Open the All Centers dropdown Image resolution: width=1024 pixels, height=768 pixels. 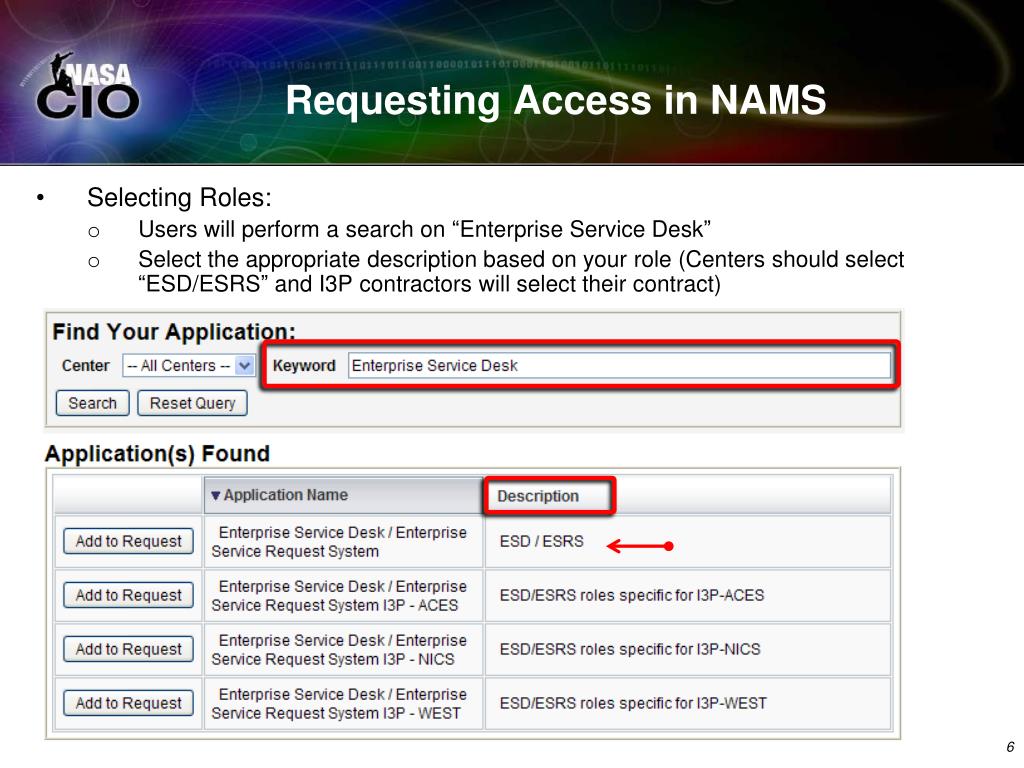188,366
